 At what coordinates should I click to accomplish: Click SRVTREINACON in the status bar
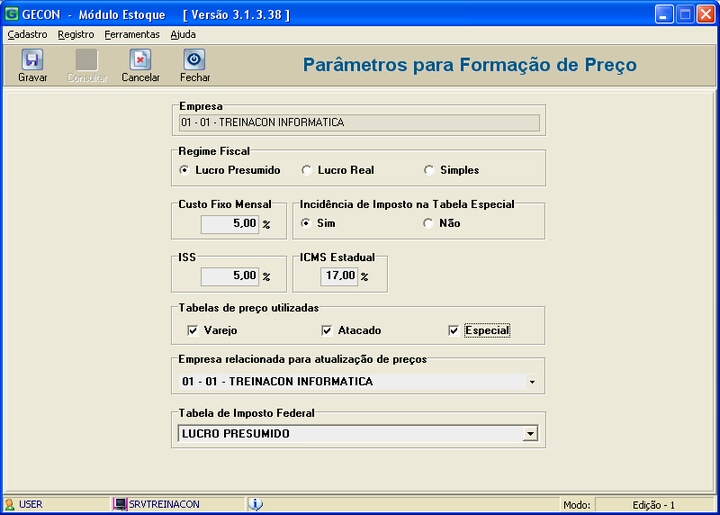click(164, 504)
